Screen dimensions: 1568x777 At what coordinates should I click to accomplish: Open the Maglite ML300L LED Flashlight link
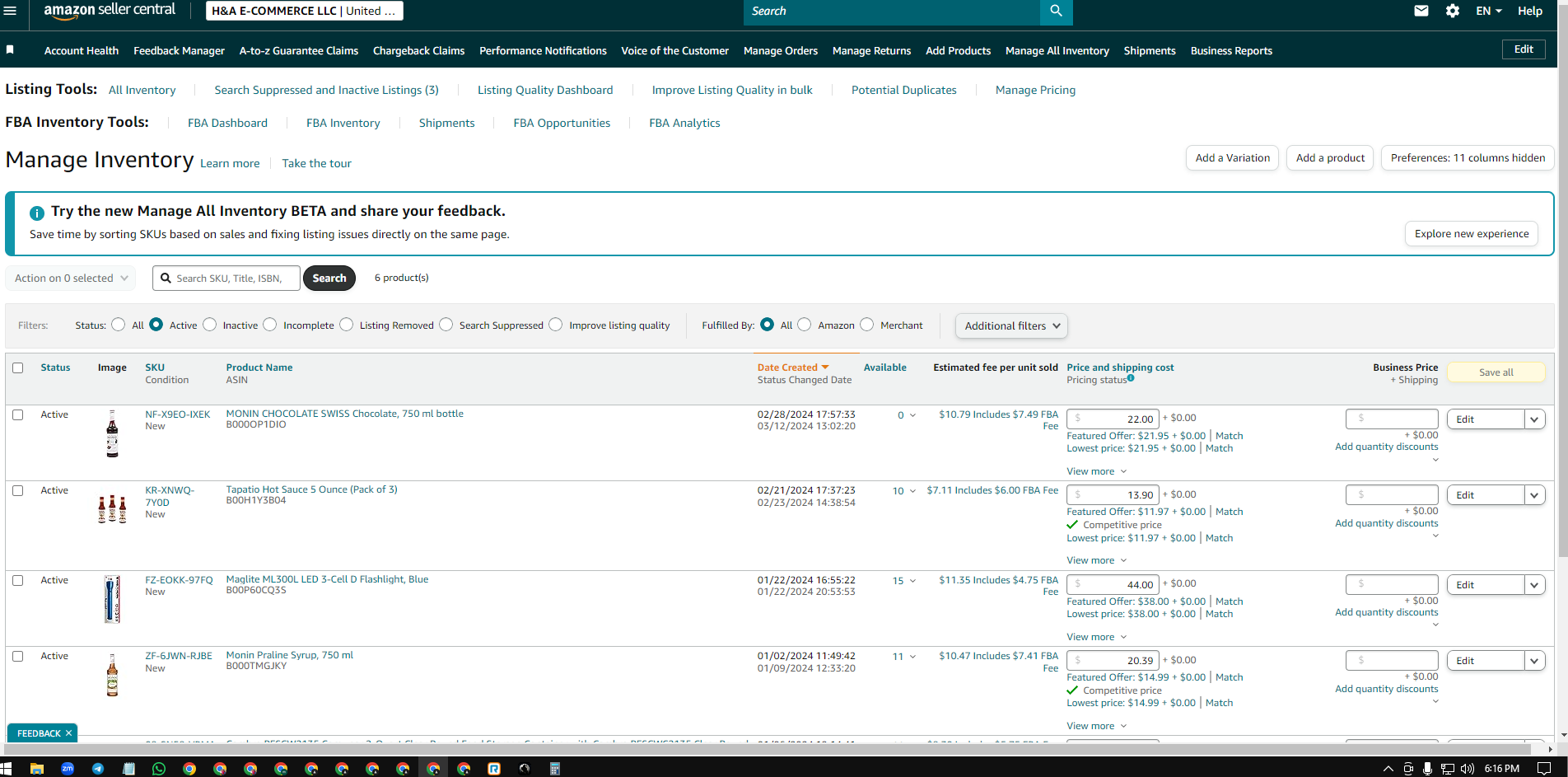click(x=327, y=579)
